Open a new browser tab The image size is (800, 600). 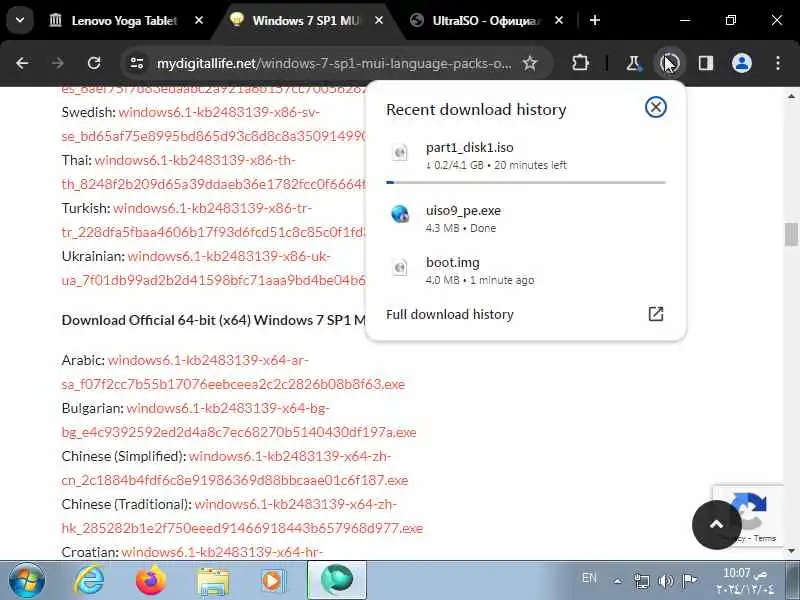pos(595,20)
